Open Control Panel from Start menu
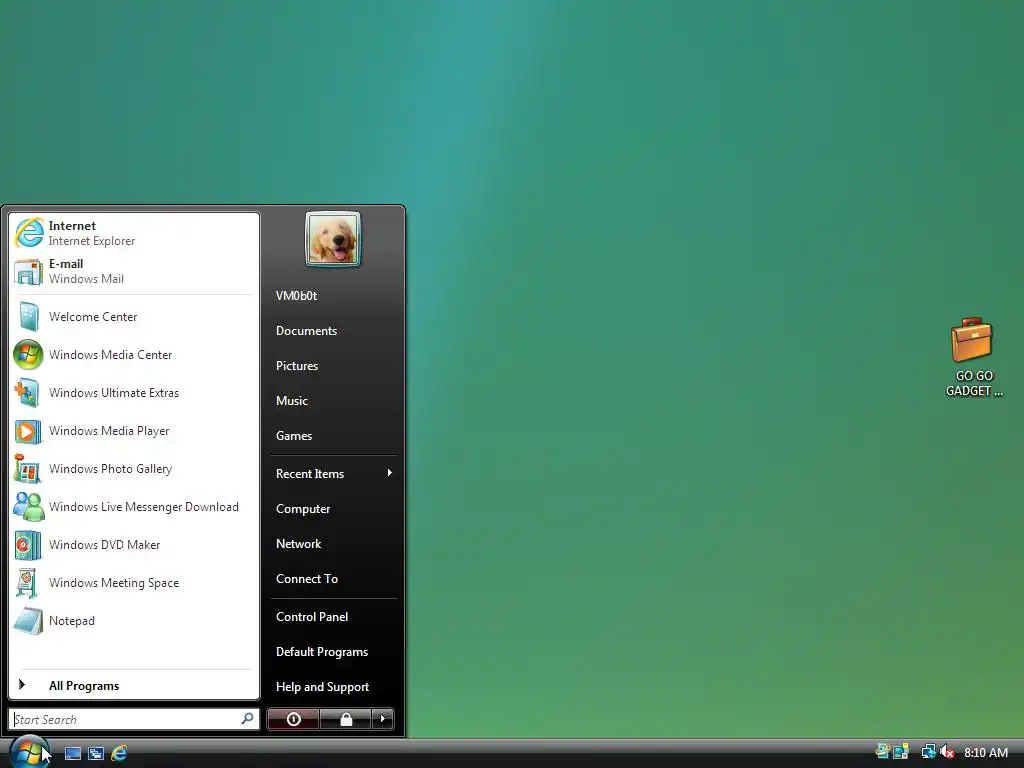The height and width of the screenshot is (768, 1024). [312, 617]
